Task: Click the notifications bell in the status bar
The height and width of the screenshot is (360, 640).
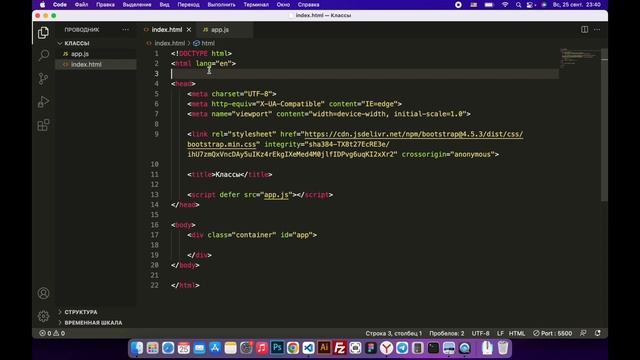Action: [598, 333]
